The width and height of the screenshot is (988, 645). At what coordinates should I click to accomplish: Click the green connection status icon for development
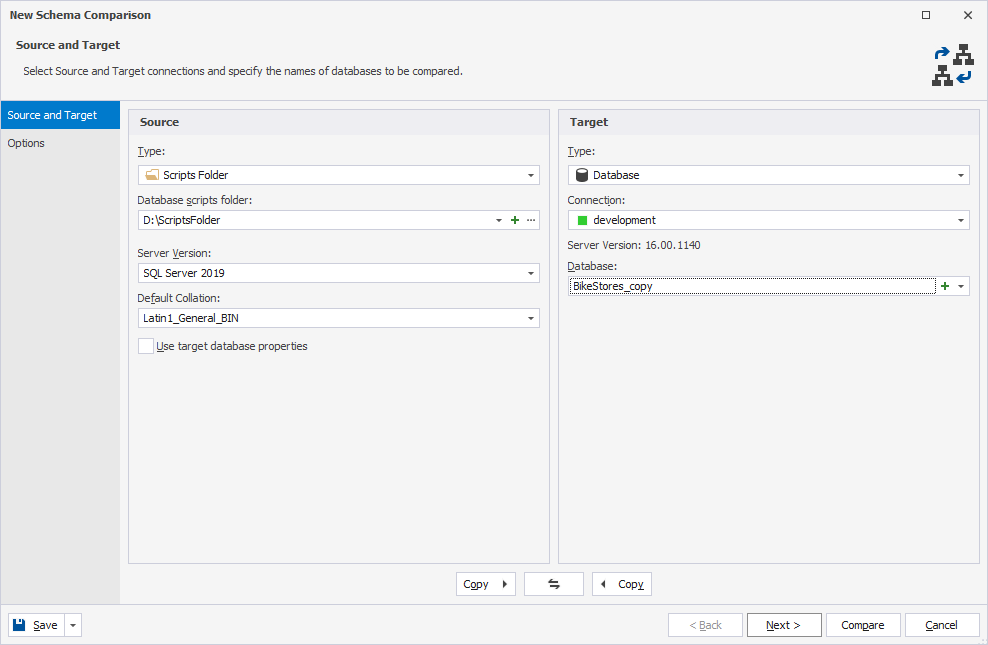(x=582, y=219)
